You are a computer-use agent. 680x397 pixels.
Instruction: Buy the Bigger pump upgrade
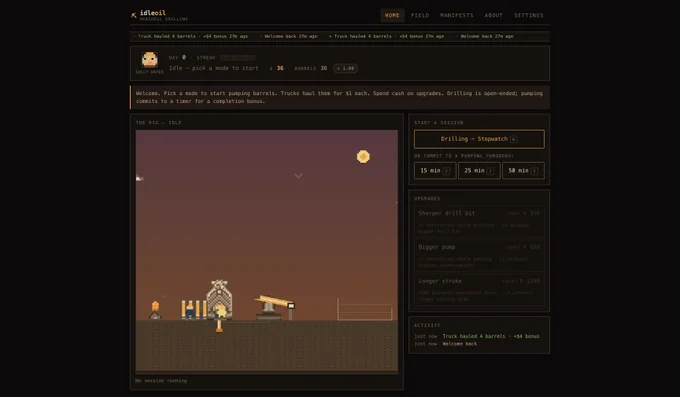click(x=479, y=256)
